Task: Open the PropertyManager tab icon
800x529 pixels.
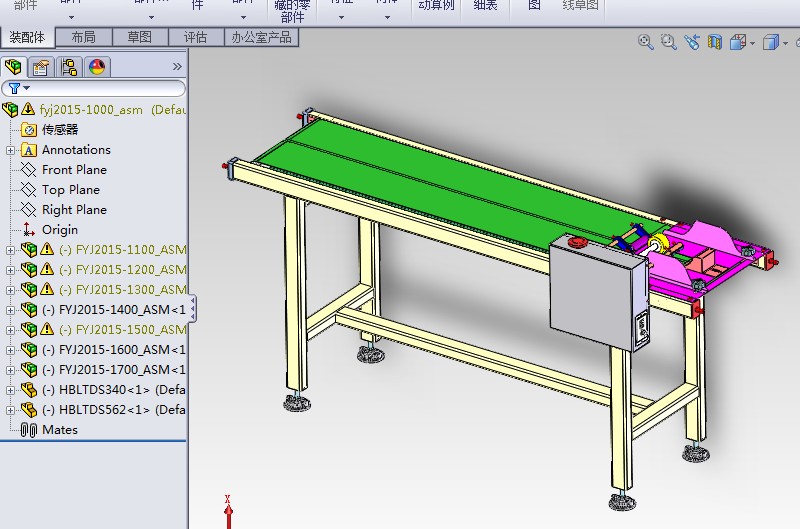Action: [40, 67]
